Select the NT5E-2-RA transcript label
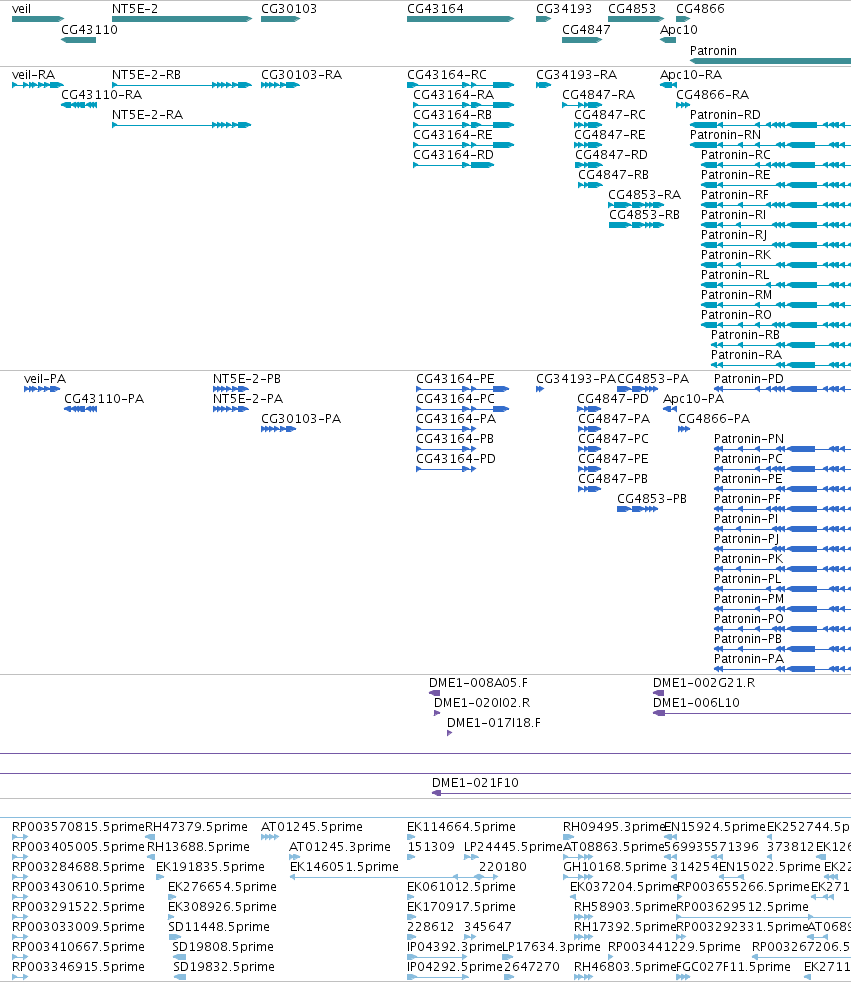This screenshot has height=982, width=851. coord(147,115)
